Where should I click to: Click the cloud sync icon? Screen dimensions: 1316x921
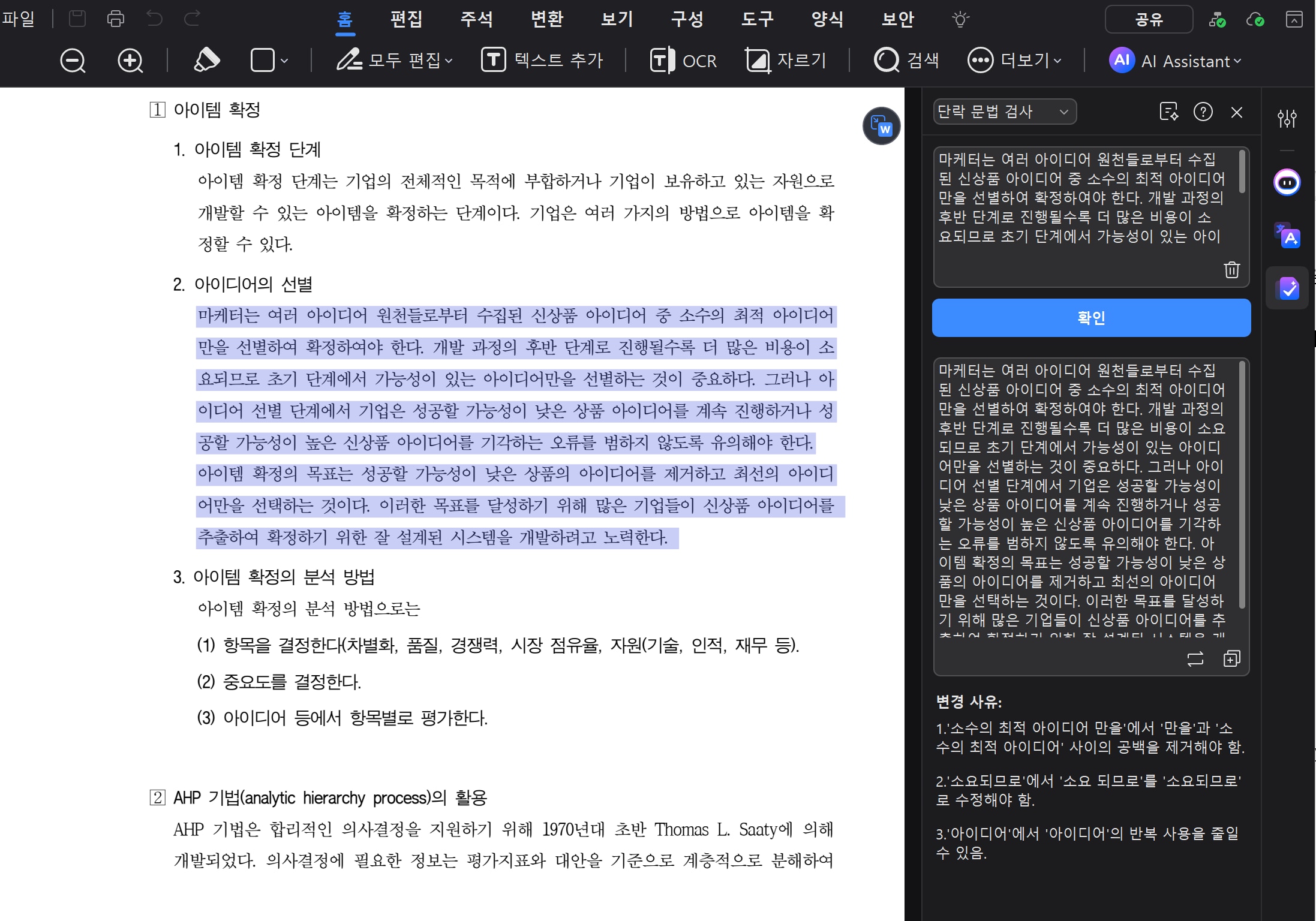click(1255, 19)
